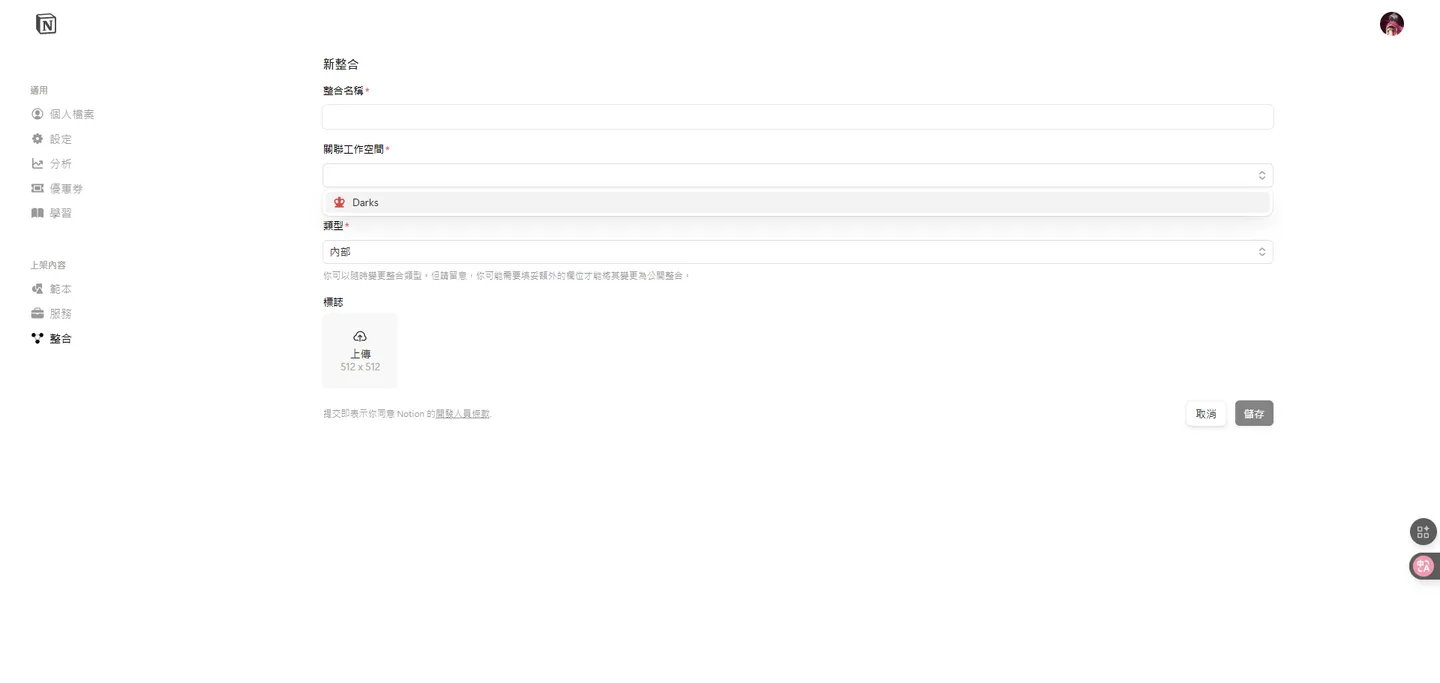
Task: Open the 開發人員條款 link
Action: [462, 414]
